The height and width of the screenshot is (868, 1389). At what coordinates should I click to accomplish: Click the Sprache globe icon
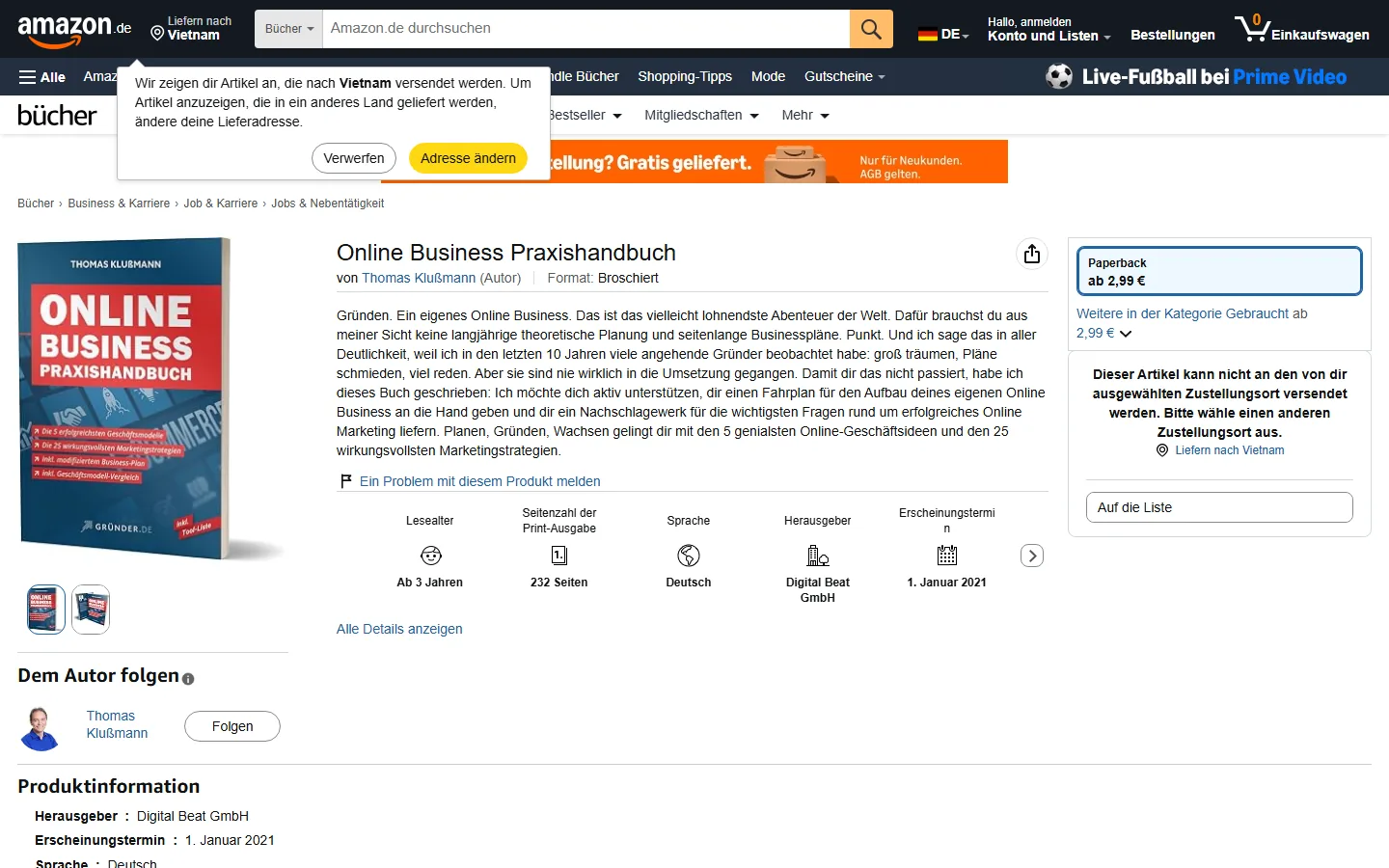click(689, 556)
